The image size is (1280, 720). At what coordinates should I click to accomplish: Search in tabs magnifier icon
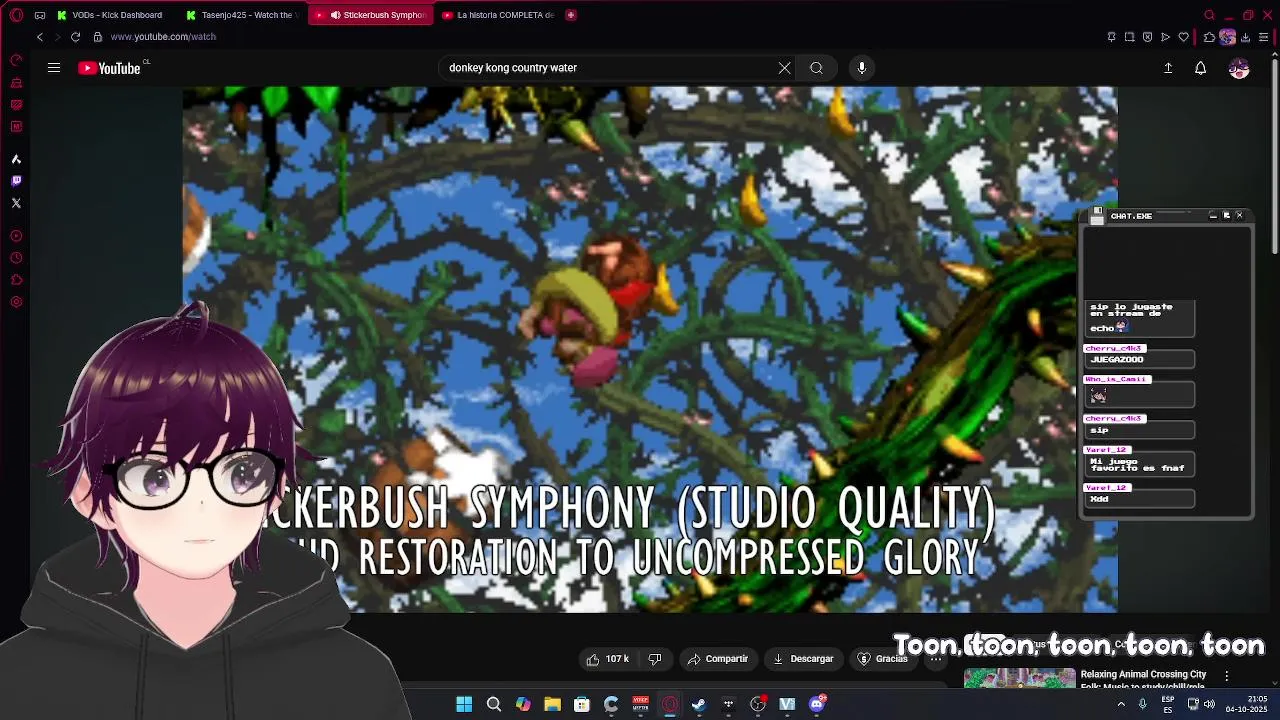click(1209, 15)
